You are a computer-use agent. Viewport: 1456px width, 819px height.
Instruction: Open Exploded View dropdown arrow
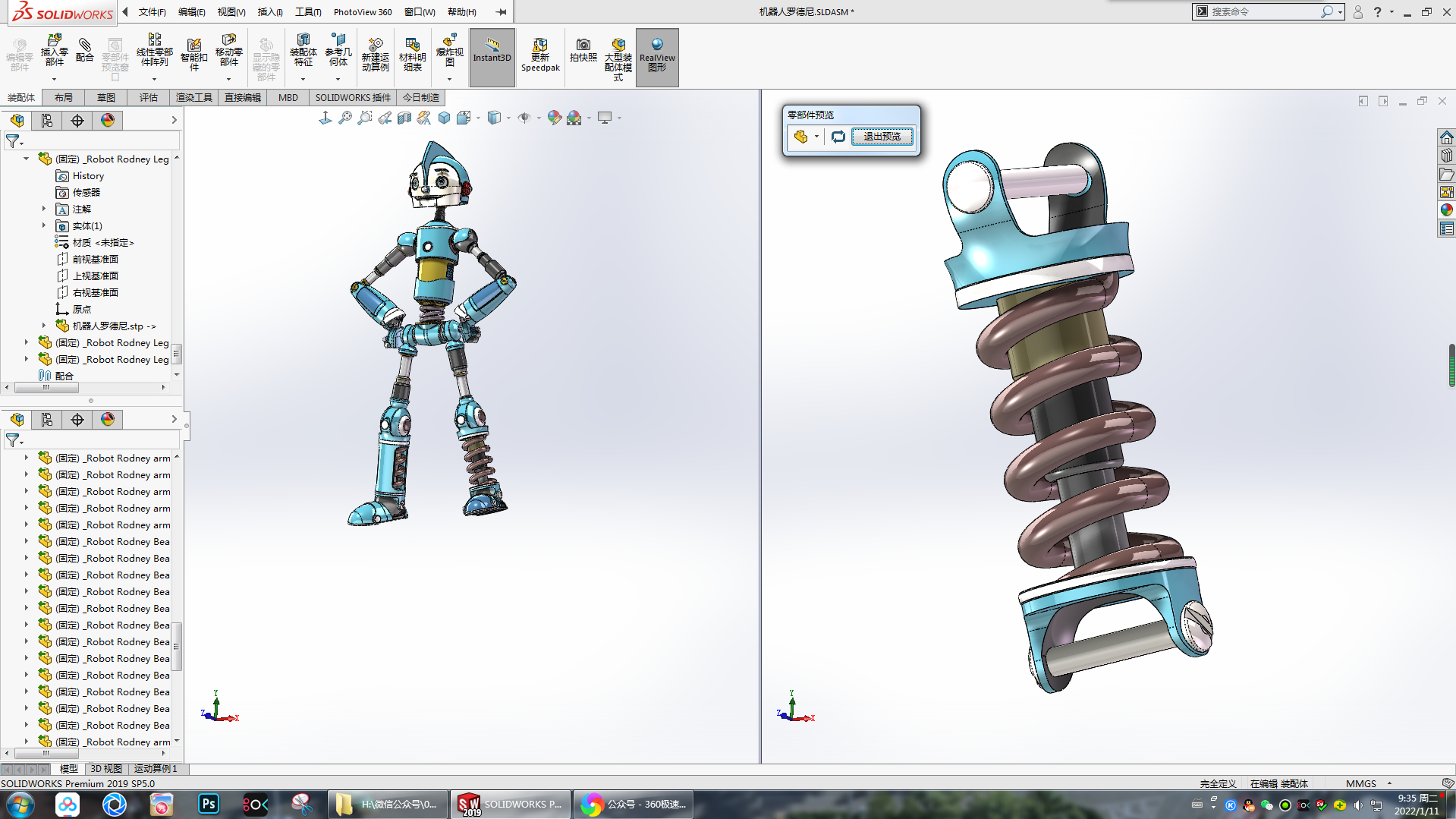point(449,79)
